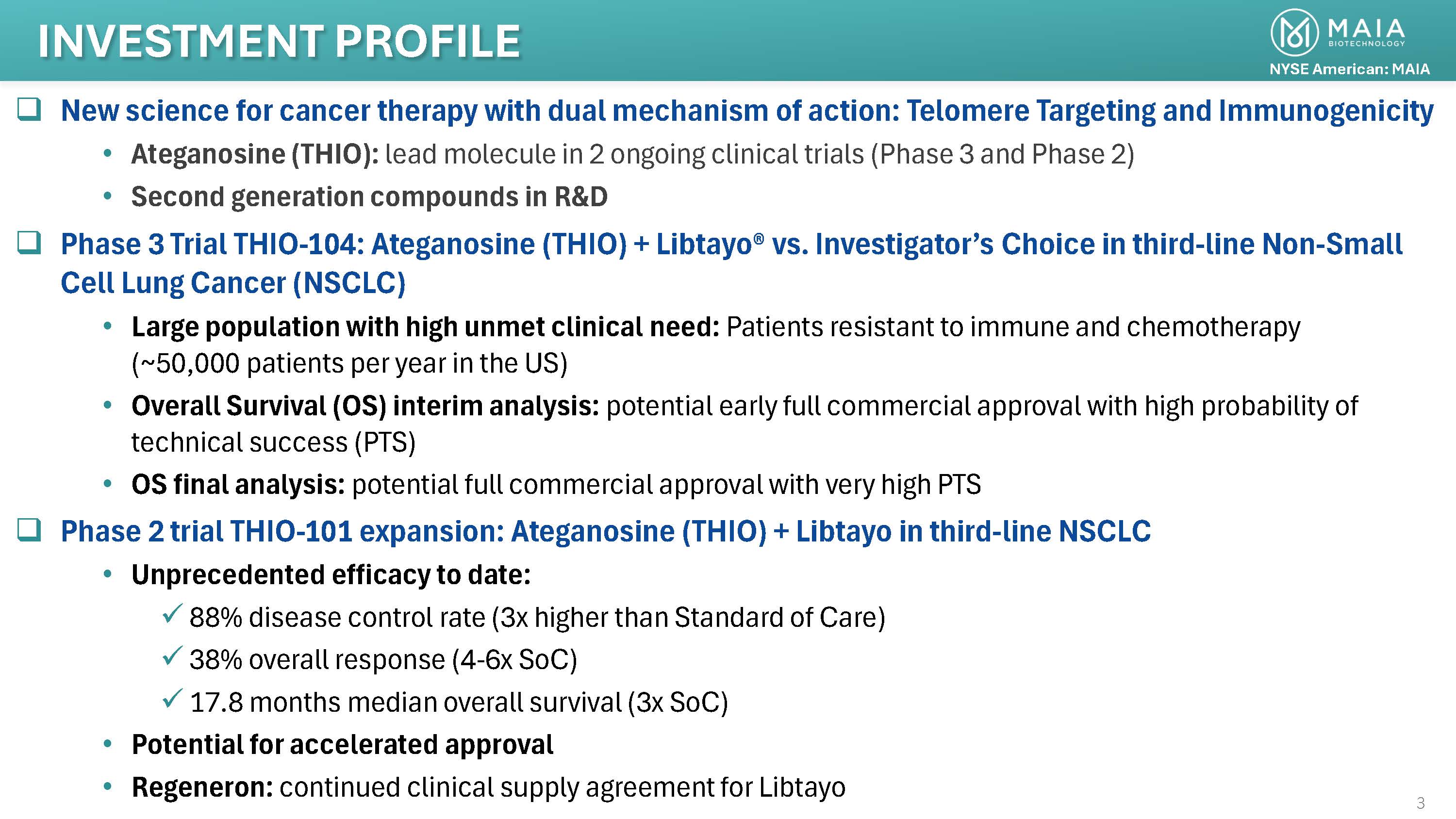Click the checkmark beside 88% disease control rate
Image resolution: width=1456 pixels, height=819 pixels.
coord(171,614)
